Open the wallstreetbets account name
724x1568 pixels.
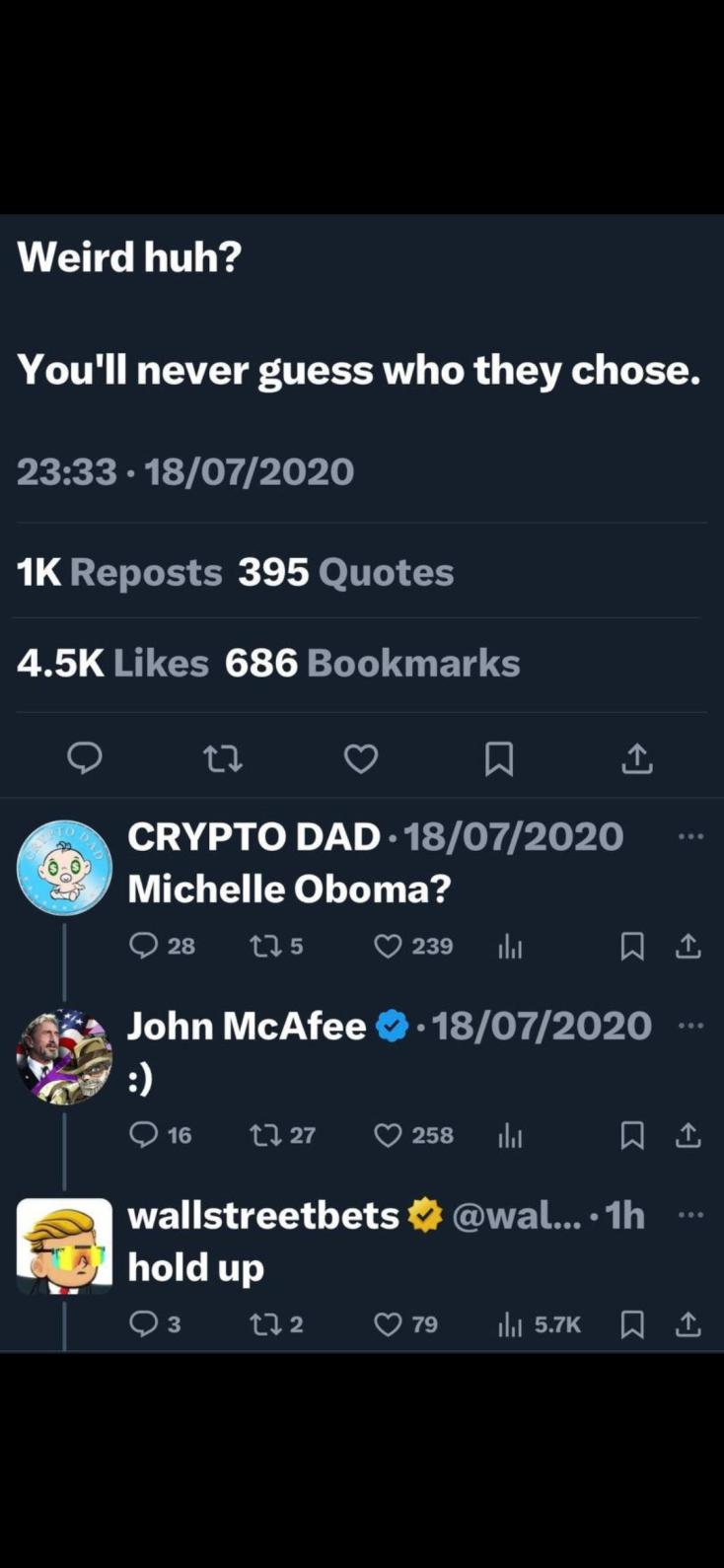tap(263, 1215)
